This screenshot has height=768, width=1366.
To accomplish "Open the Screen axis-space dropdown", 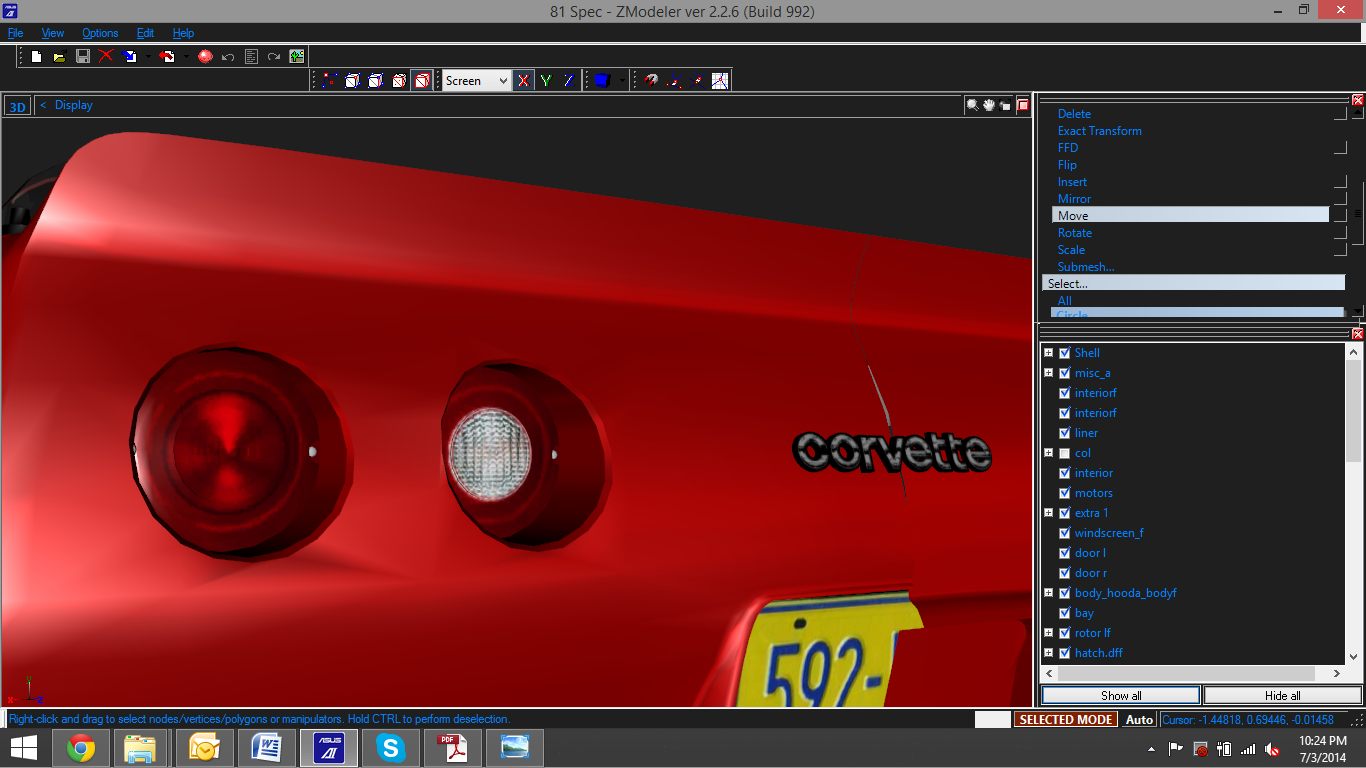I will [477, 80].
